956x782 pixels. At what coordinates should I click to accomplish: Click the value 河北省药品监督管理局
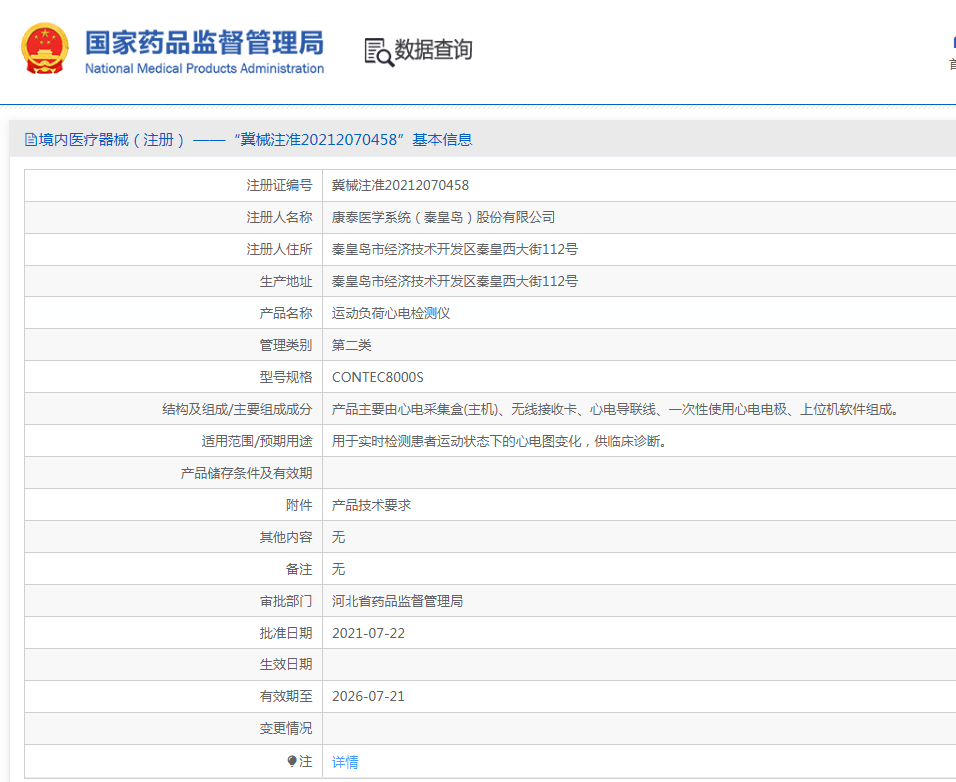pos(398,601)
